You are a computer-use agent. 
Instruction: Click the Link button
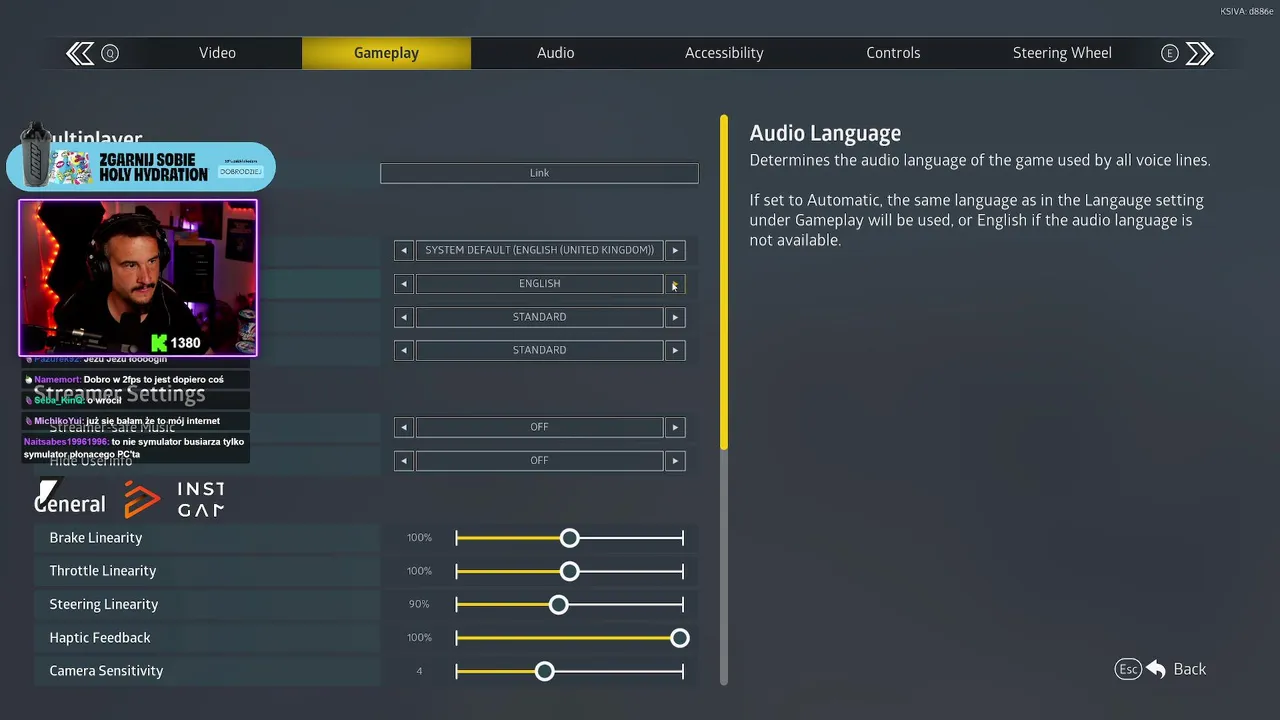click(x=539, y=173)
